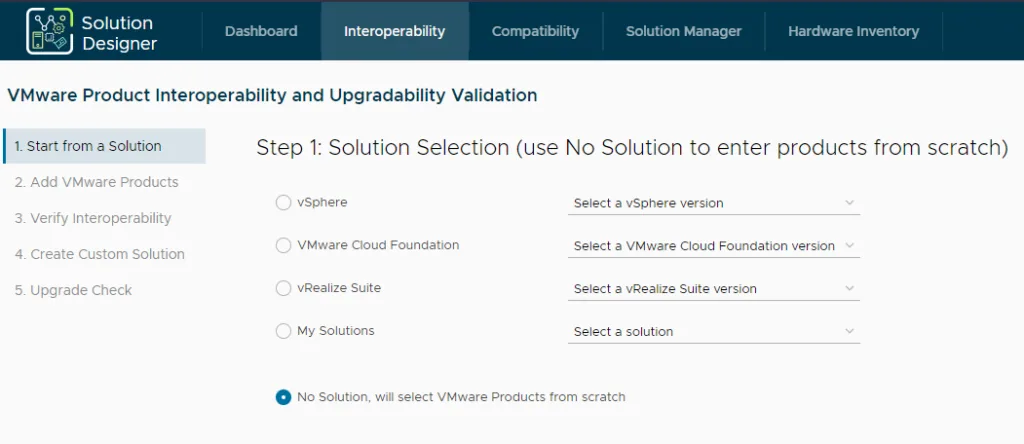Expand the Select a solution dropdown
The height and width of the screenshot is (444, 1024).
[714, 332]
